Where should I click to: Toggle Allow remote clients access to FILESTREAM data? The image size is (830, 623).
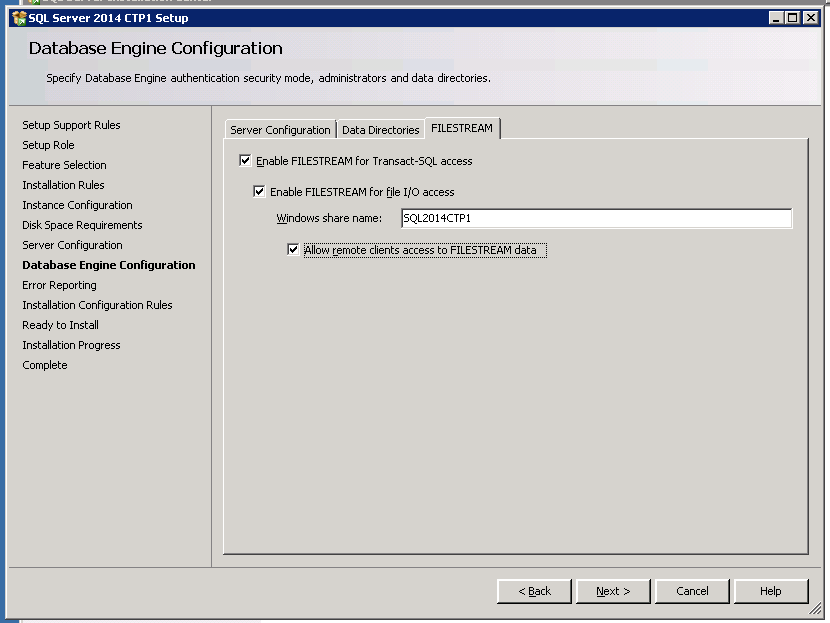click(293, 250)
